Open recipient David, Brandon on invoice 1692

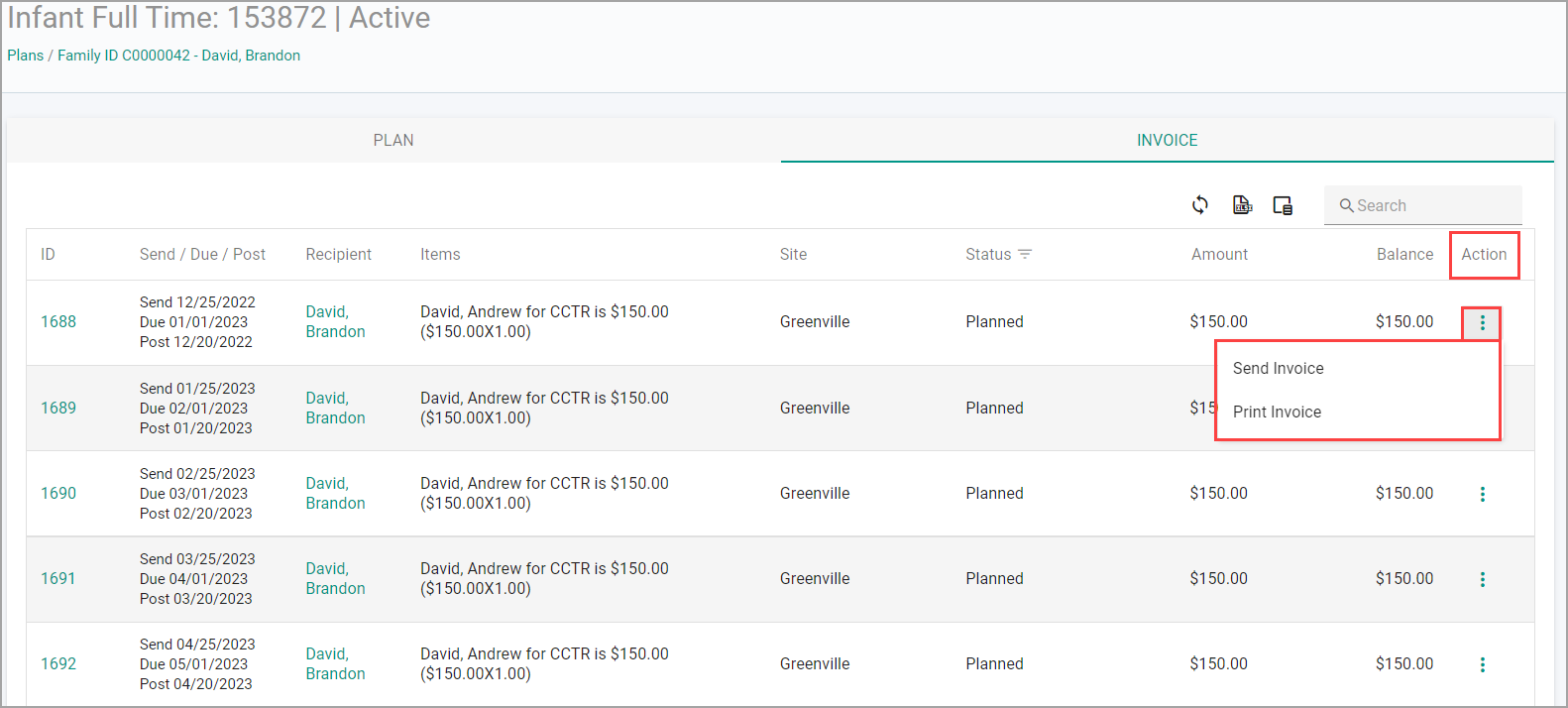(336, 663)
